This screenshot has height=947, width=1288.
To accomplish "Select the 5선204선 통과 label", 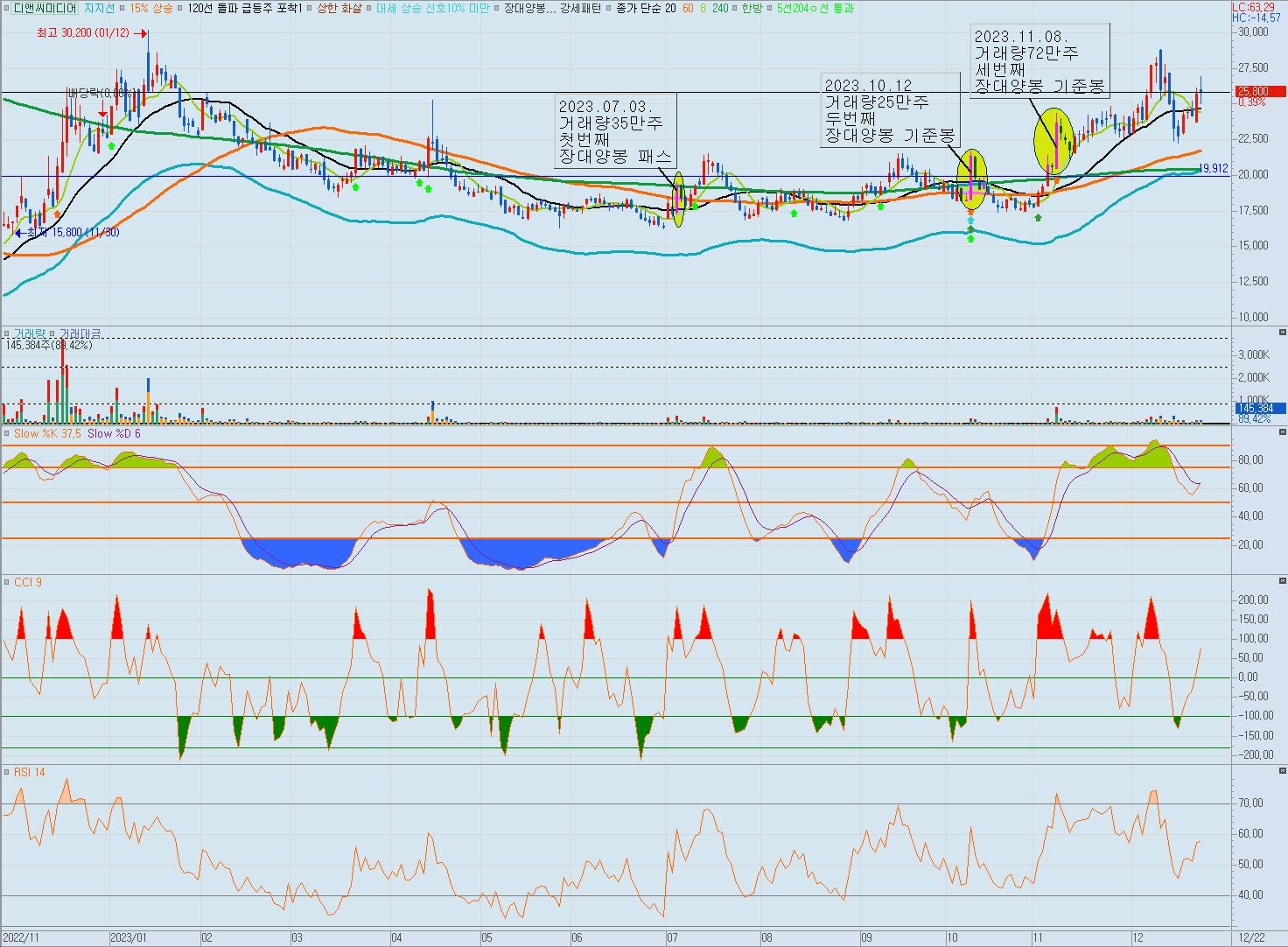I will (x=815, y=8).
